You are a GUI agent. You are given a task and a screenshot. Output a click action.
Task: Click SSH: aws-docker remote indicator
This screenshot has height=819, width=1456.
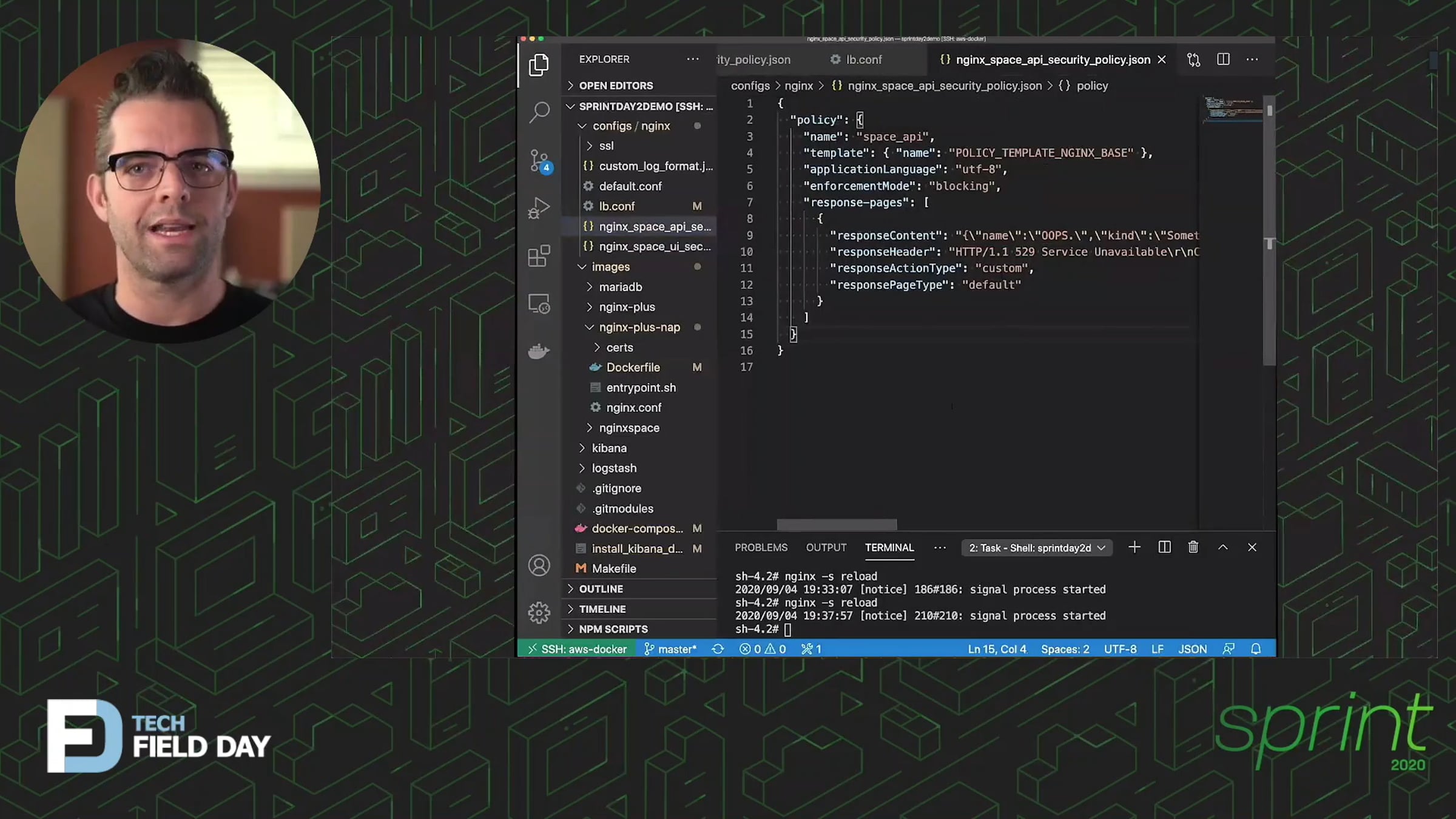tap(577, 649)
